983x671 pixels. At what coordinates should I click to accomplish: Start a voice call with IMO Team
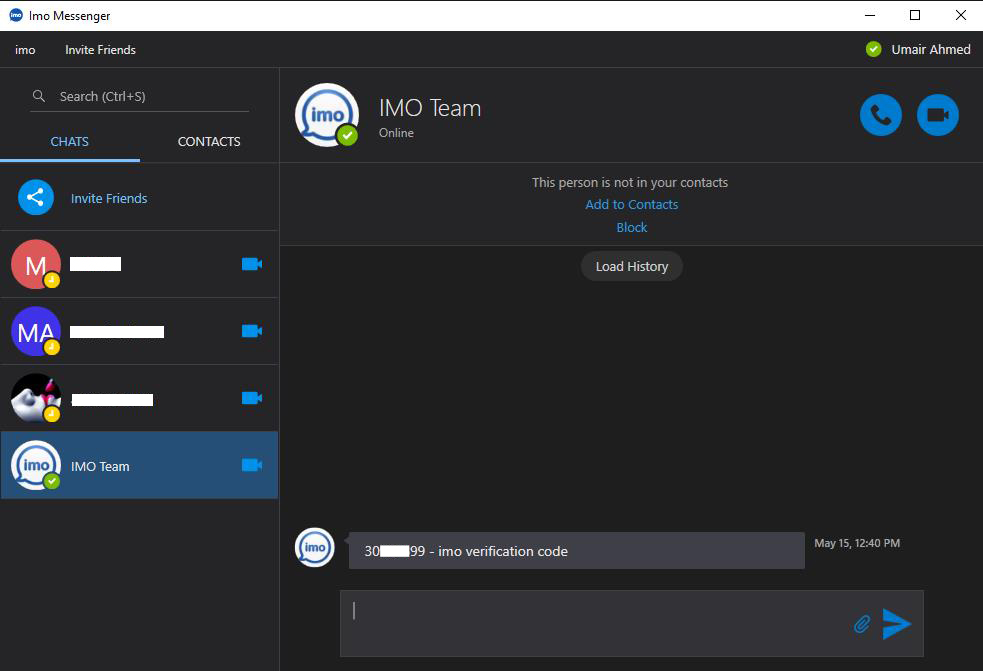(x=881, y=115)
